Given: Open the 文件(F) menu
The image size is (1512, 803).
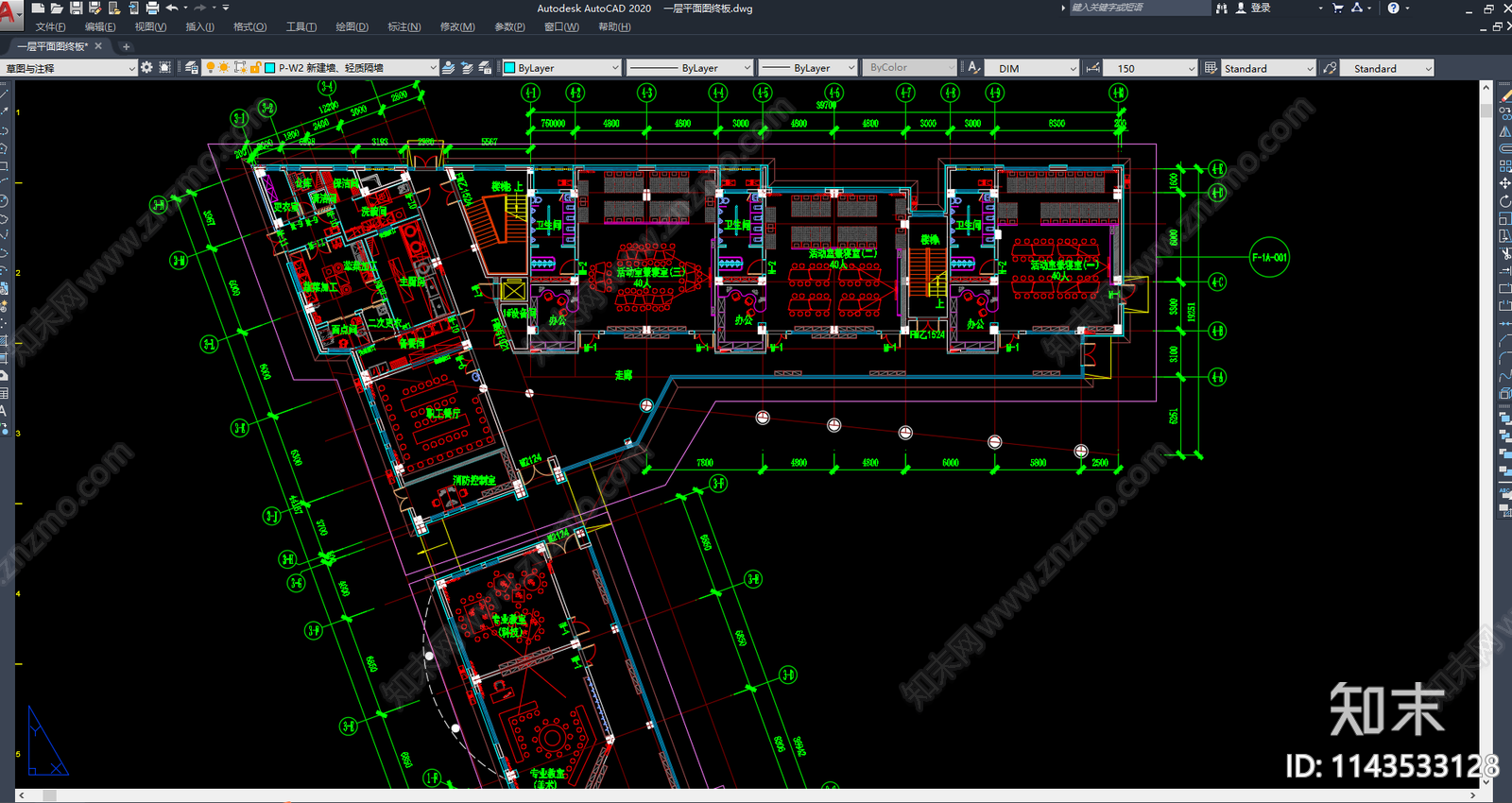Looking at the screenshot, I should coord(50,26).
